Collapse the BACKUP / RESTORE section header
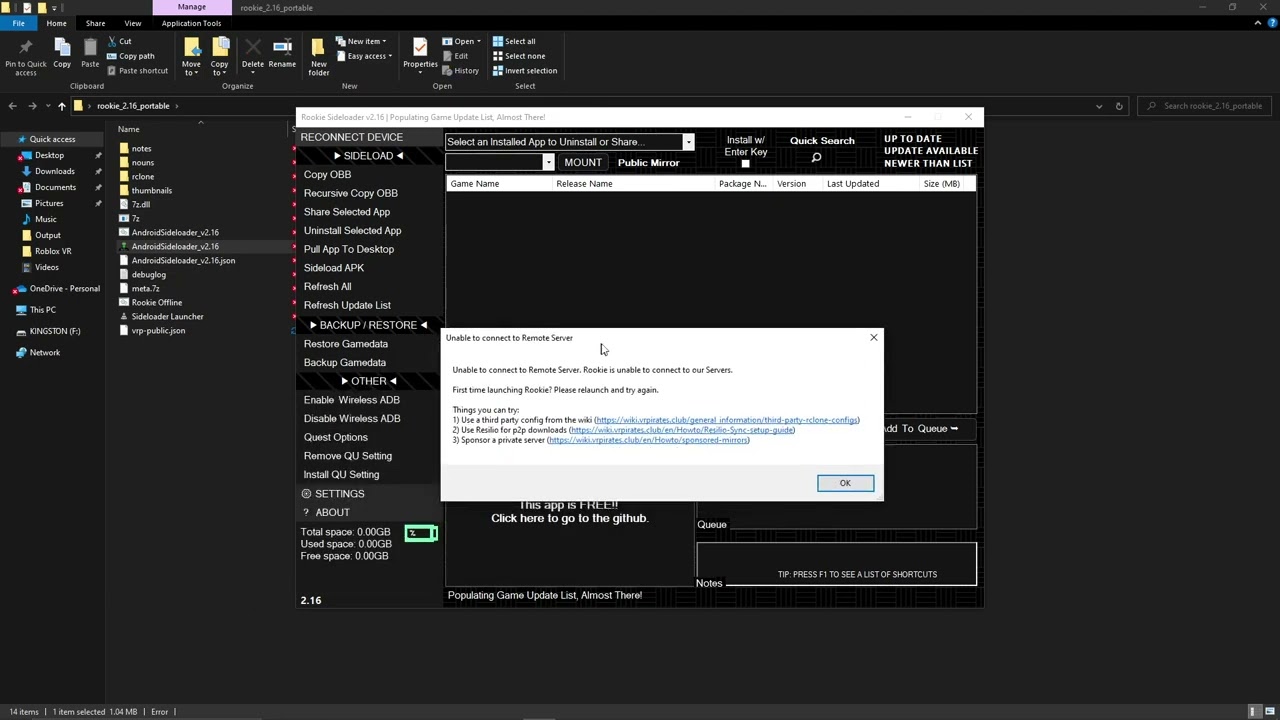 tap(368, 325)
